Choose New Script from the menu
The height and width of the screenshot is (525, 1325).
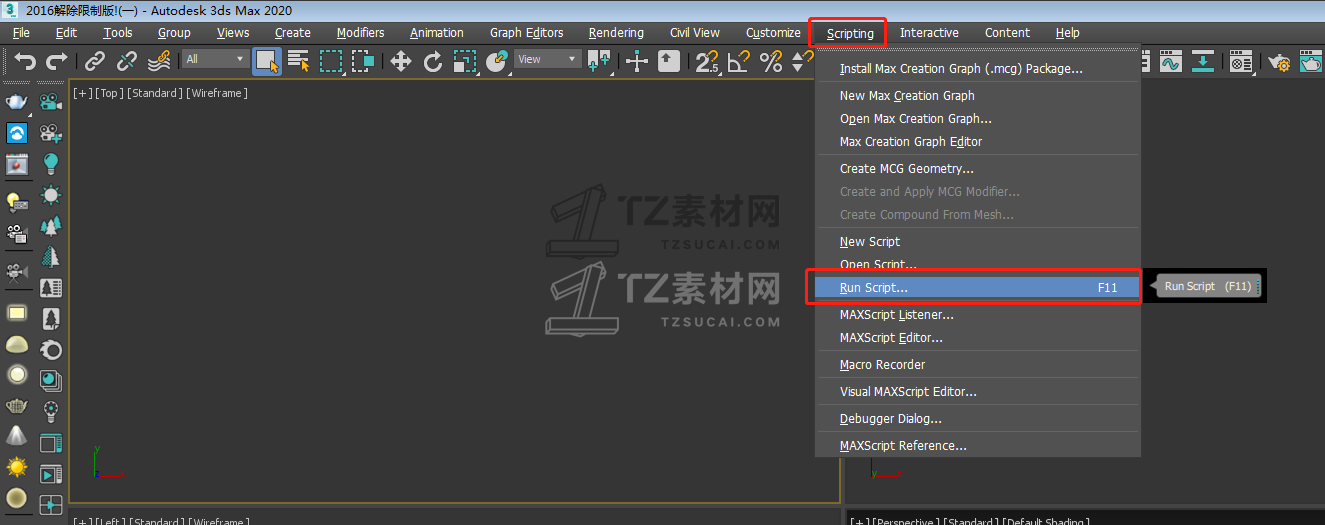coord(870,242)
